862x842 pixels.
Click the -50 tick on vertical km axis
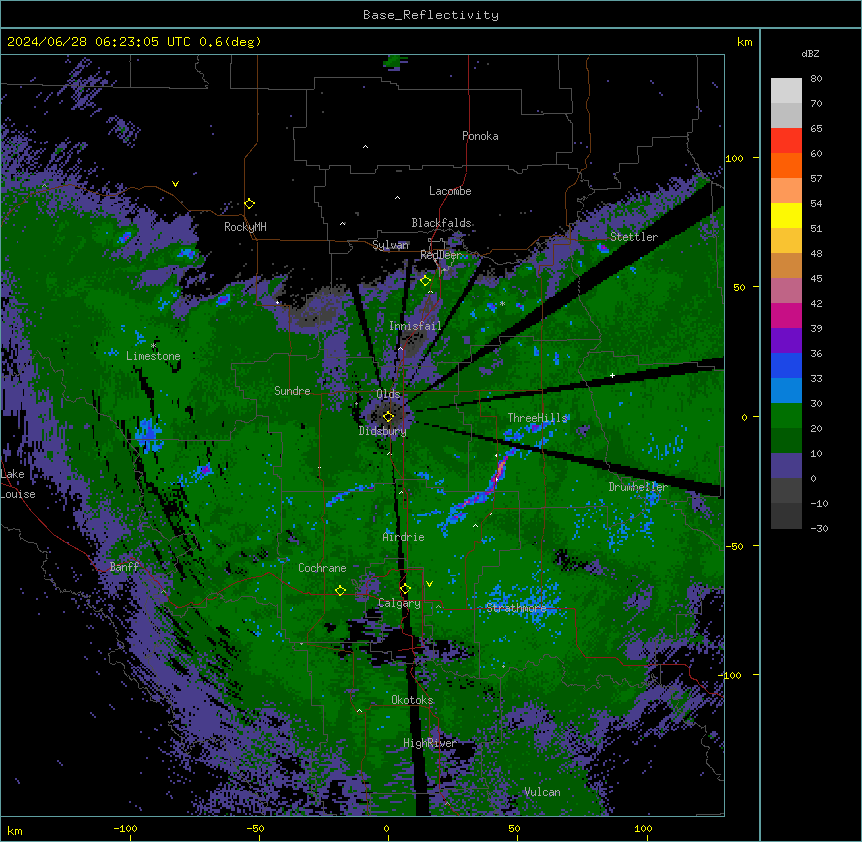click(x=734, y=546)
